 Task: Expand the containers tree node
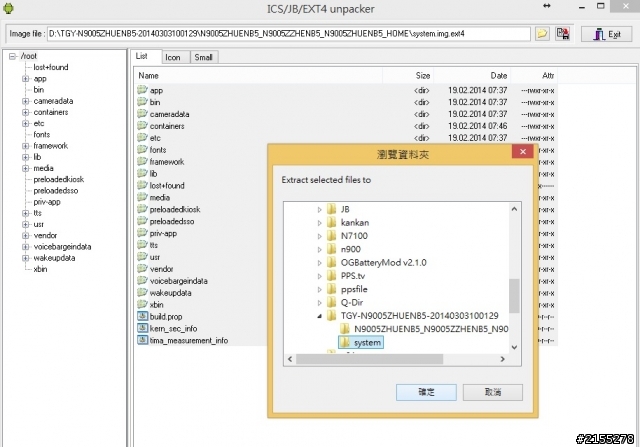click(26, 112)
